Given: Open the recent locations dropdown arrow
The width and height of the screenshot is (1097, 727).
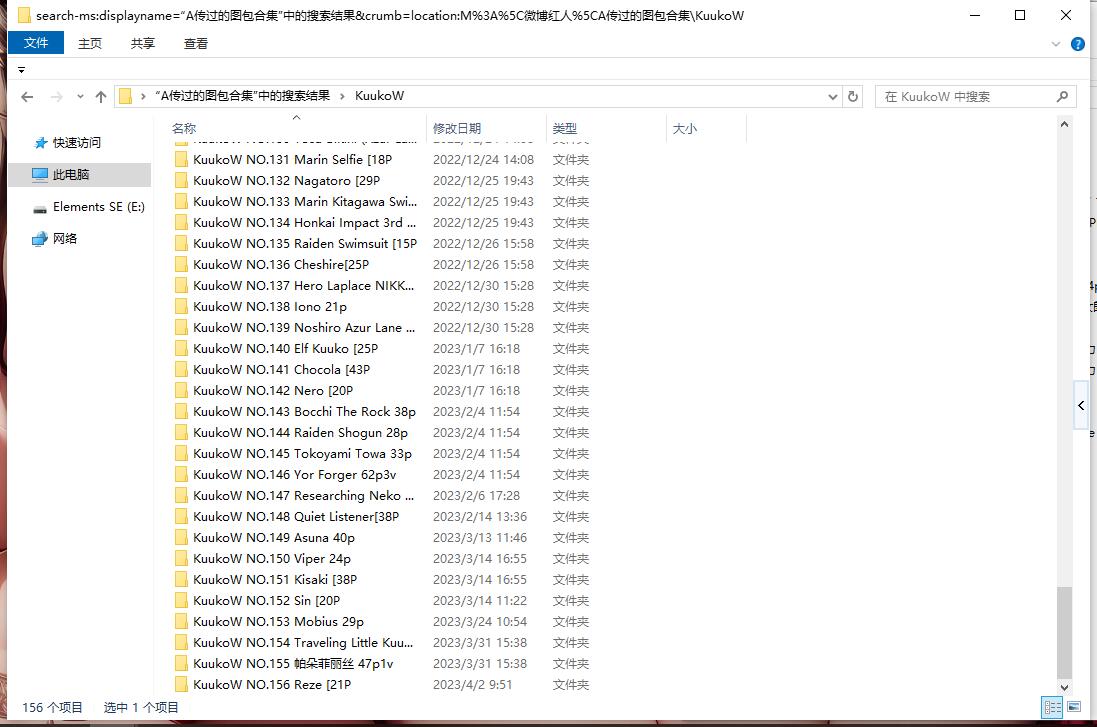Looking at the screenshot, I should coord(80,97).
